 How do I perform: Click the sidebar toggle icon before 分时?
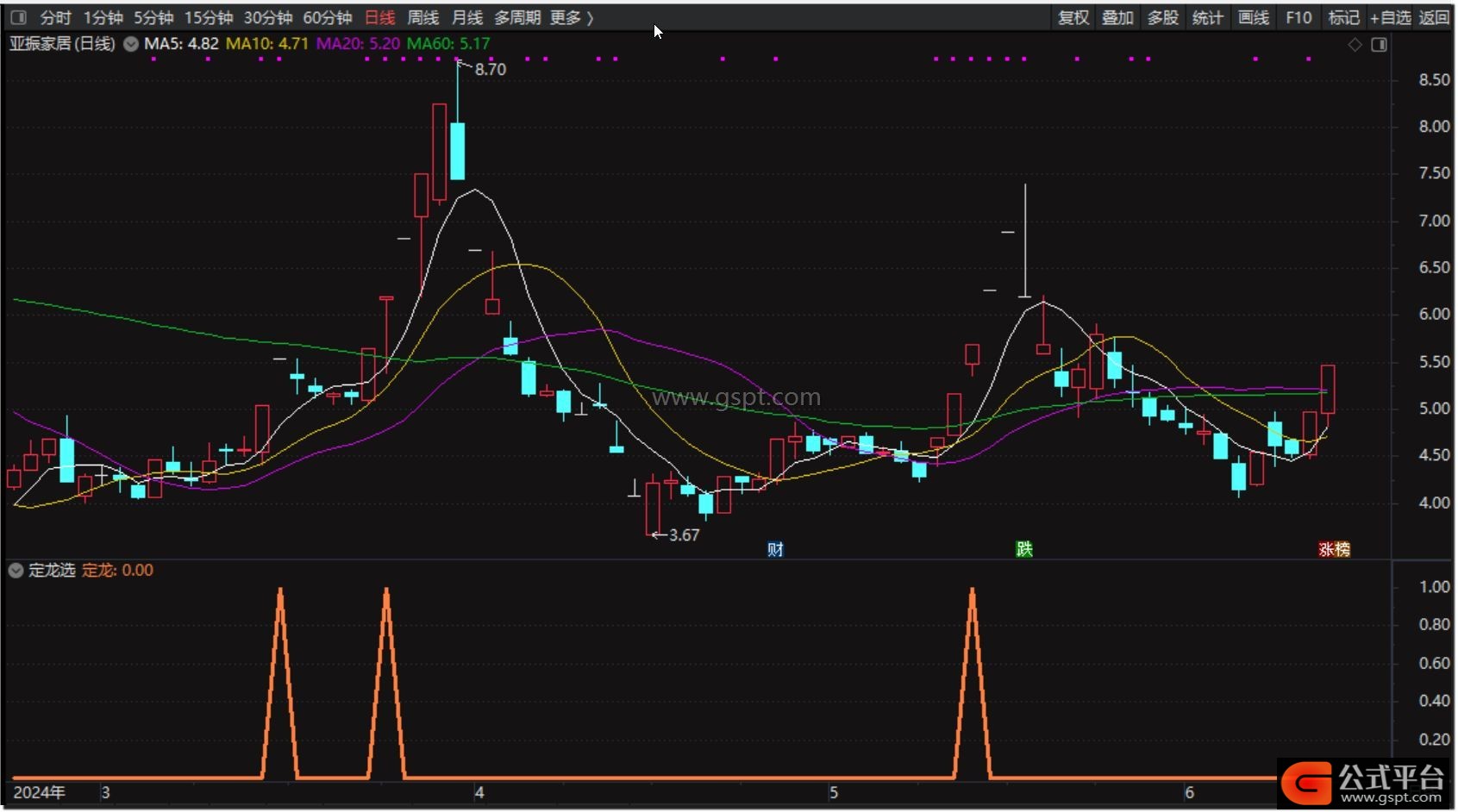pos(18,17)
